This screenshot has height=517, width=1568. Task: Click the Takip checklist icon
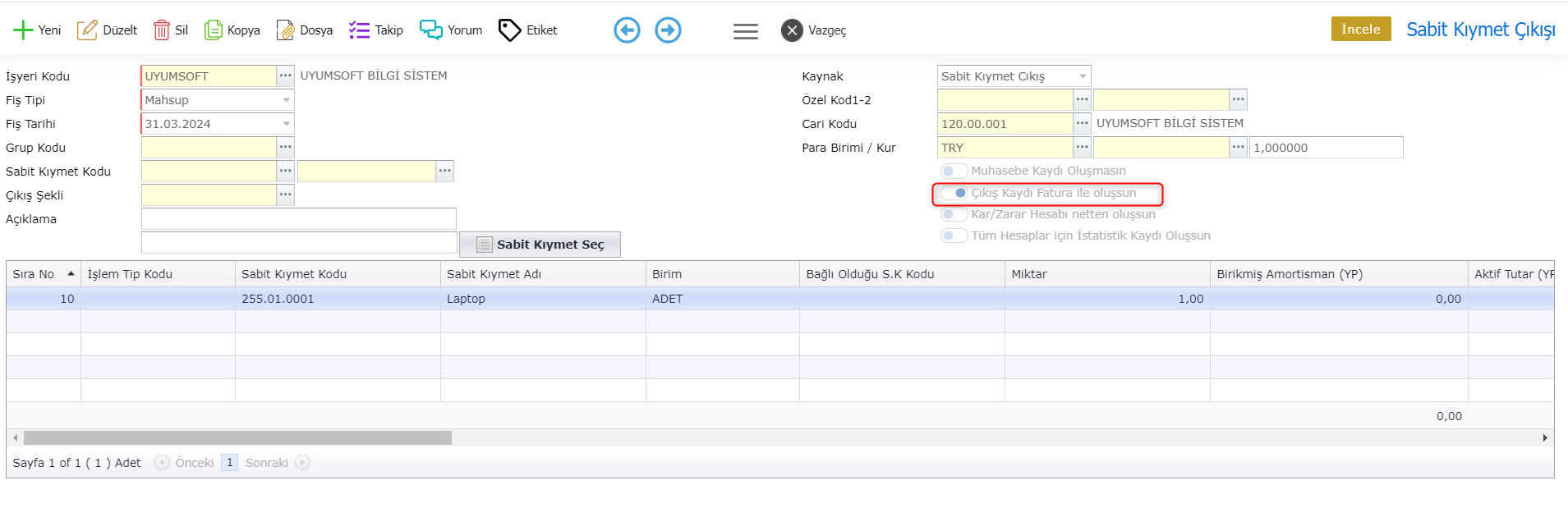point(359,30)
